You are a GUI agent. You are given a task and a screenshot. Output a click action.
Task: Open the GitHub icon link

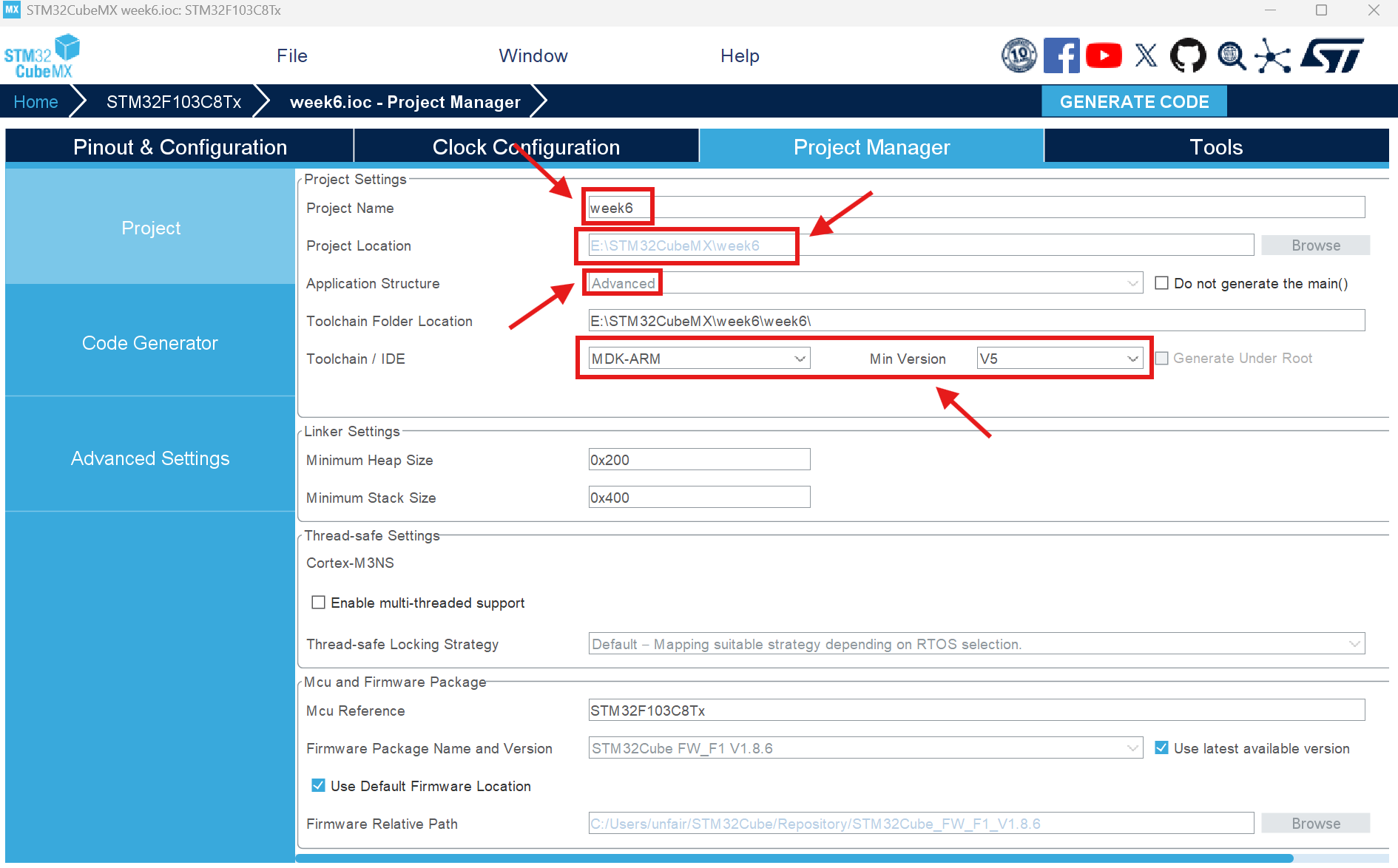[1188, 55]
